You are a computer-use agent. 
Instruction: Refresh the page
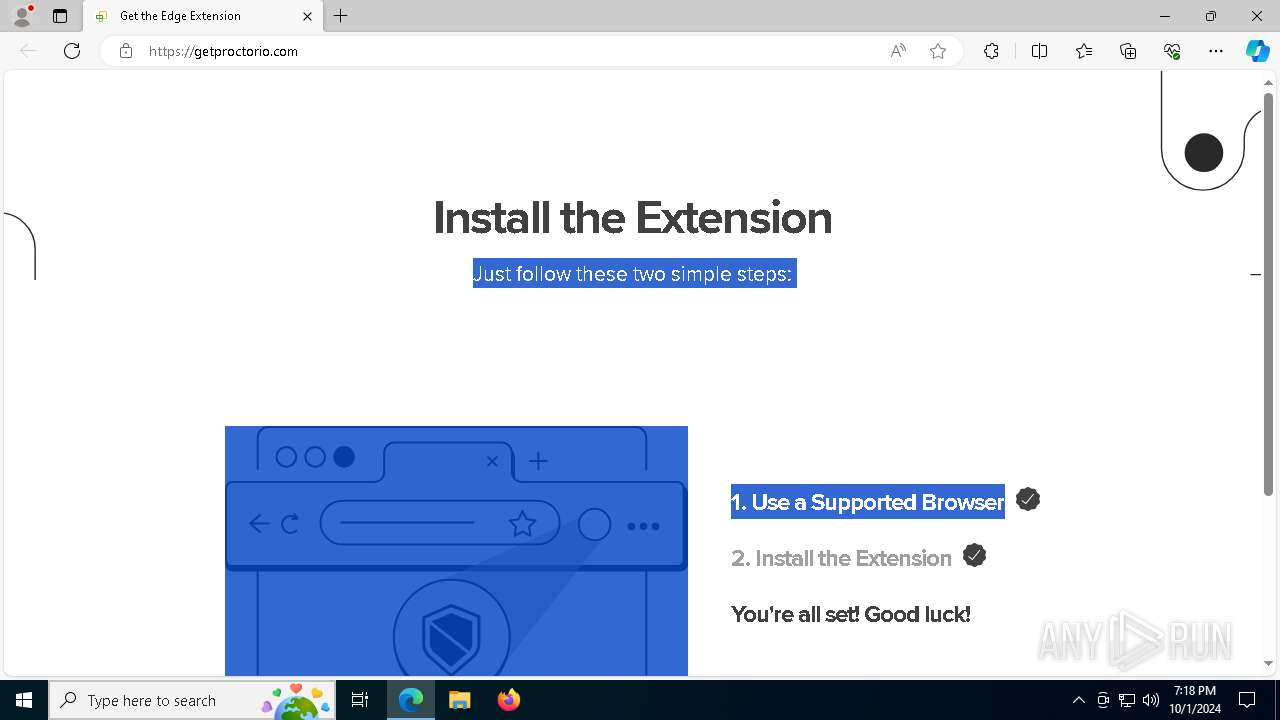tap(72, 51)
